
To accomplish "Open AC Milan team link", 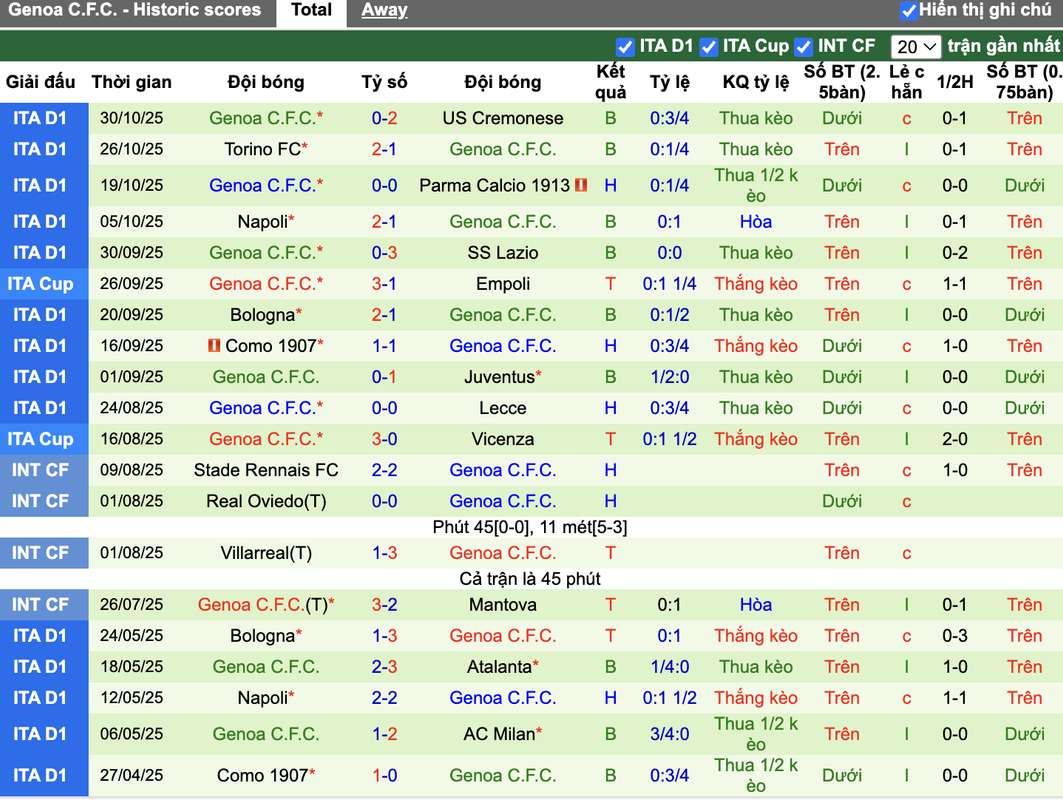I will [499, 734].
